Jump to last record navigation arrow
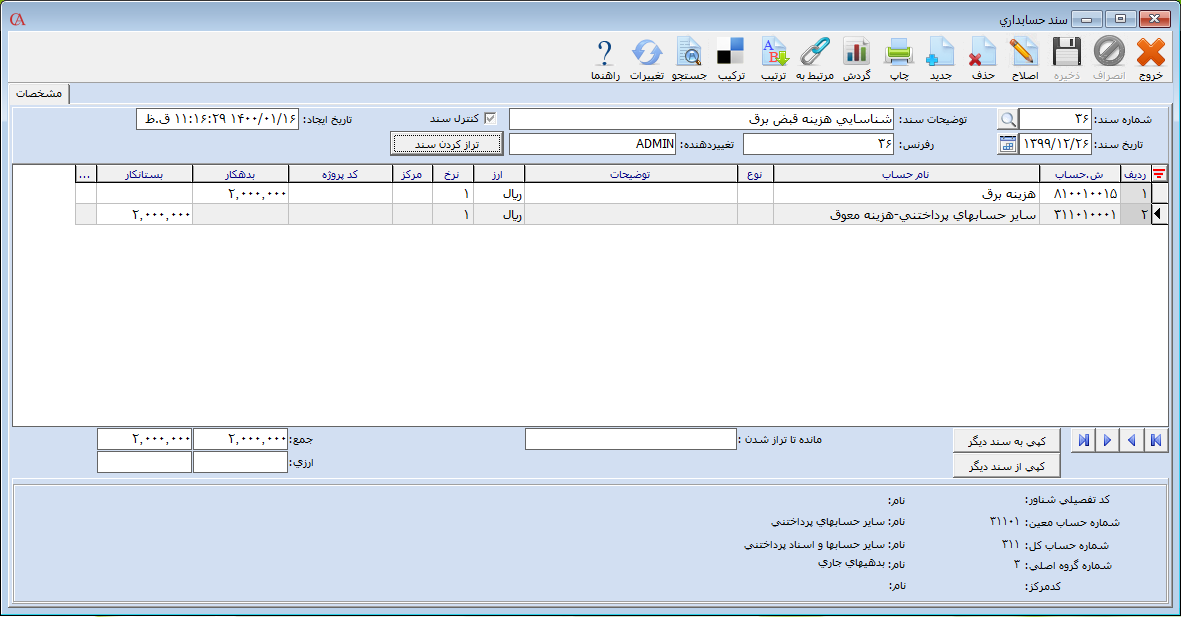1181x617 pixels. coord(1081,440)
